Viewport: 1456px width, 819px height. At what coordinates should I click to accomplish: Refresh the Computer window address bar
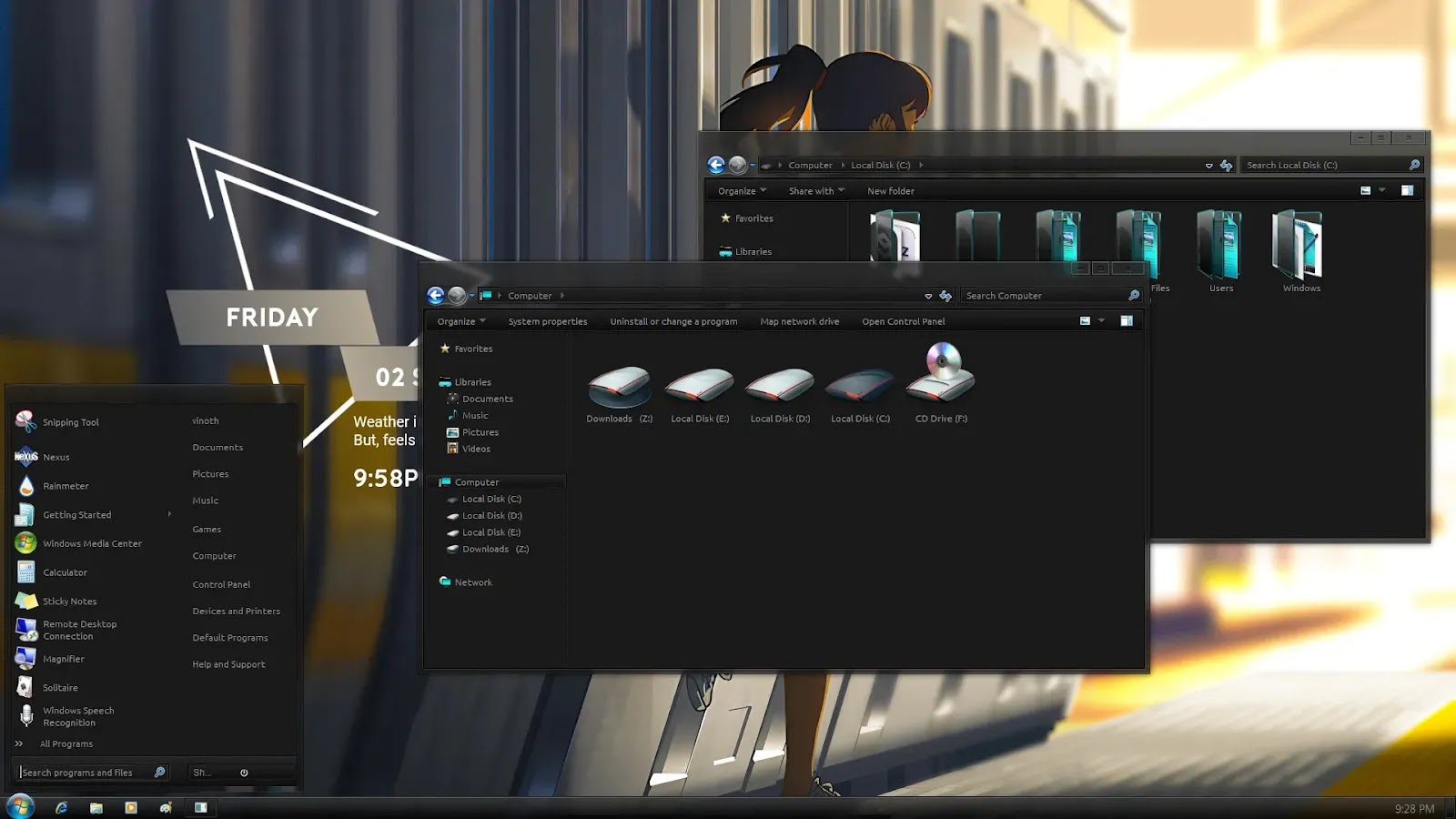(945, 296)
